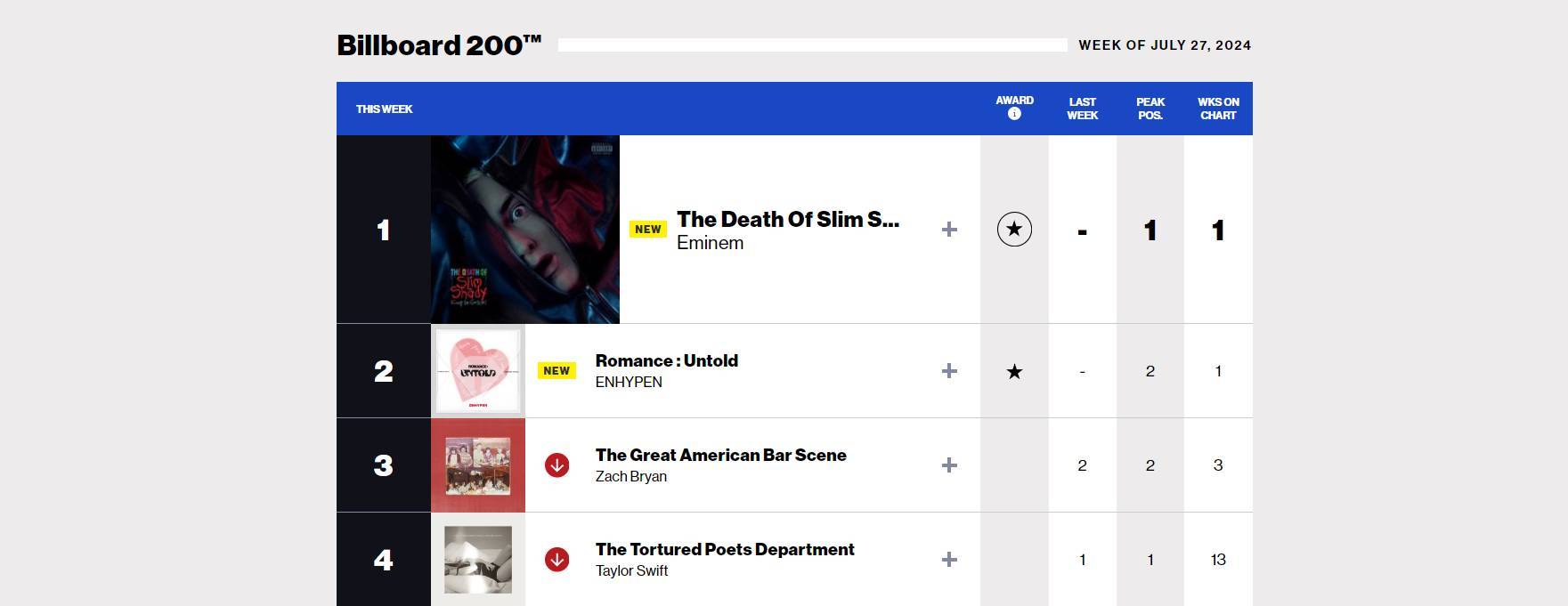Click the title The Death Of Slim S...

(788, 219)
